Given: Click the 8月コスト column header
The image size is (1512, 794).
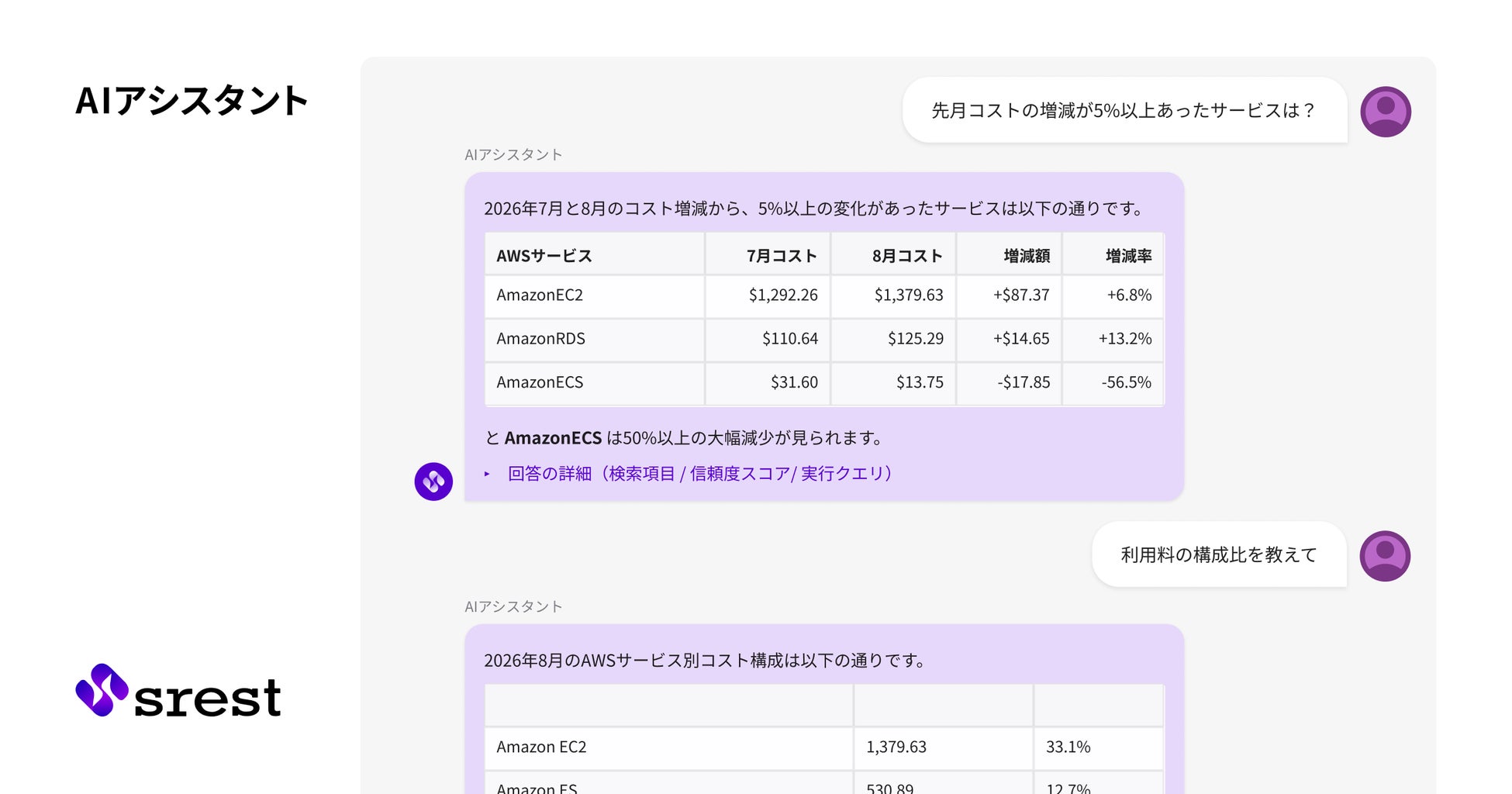Looking at the screenshot, I should tap(893, 255).
